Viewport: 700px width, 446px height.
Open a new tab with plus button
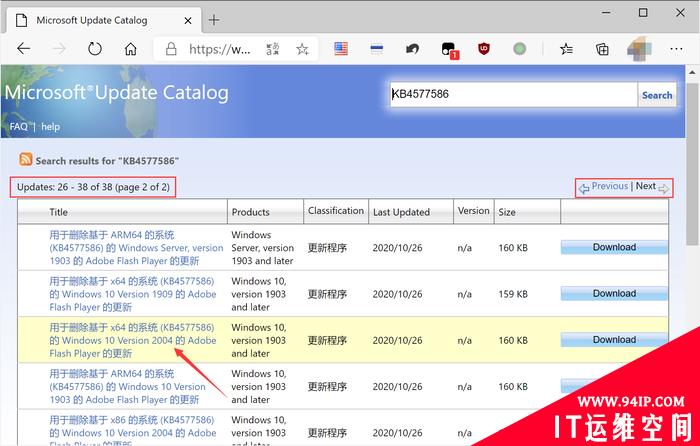click(x=214, y=20)
